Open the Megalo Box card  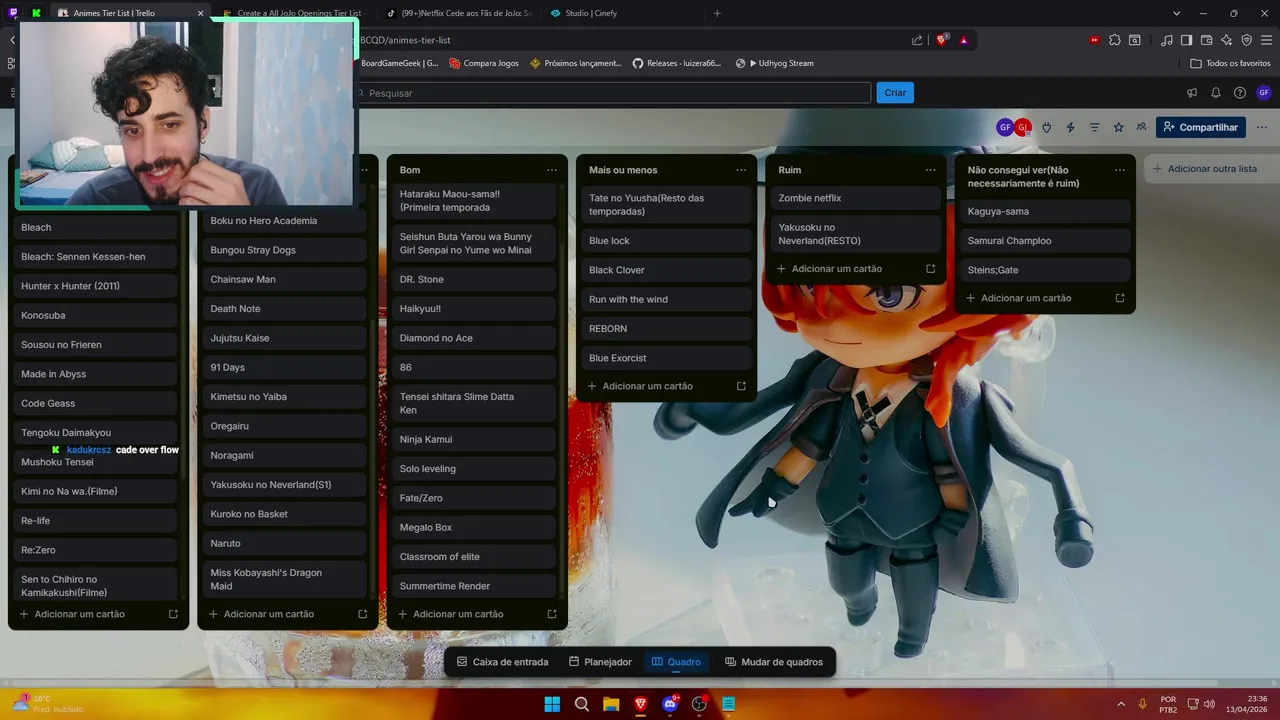point(474,527)
